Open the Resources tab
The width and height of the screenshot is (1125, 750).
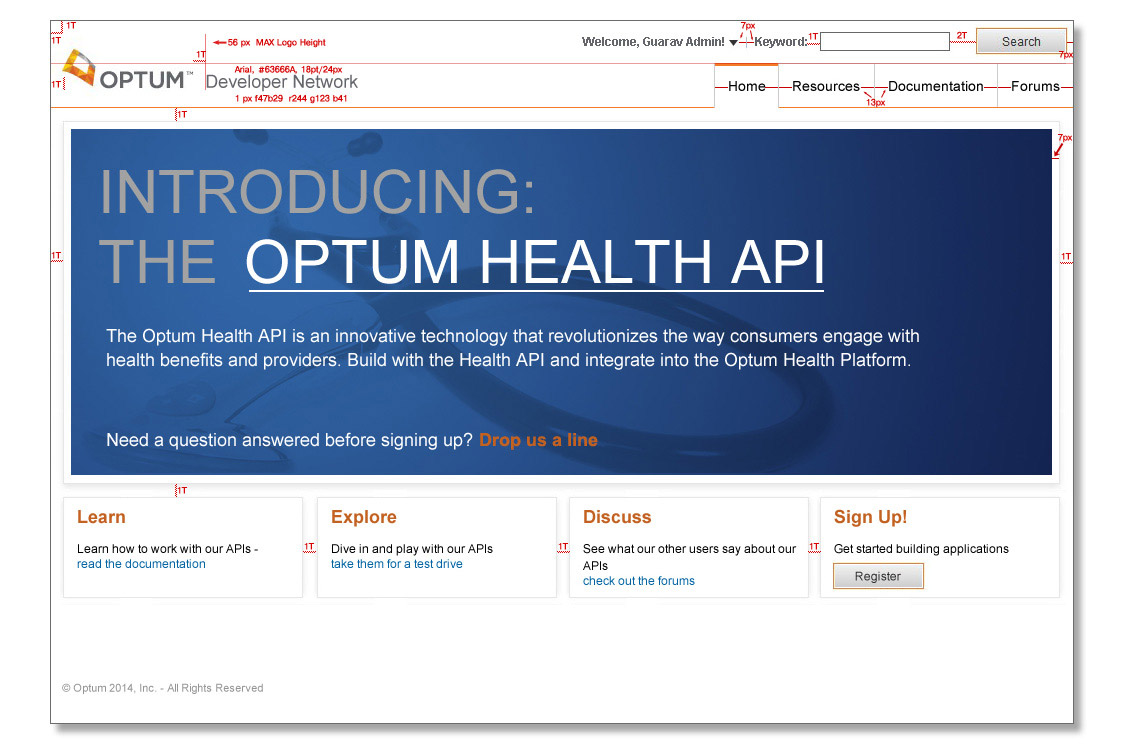click(x=825, y=86)
